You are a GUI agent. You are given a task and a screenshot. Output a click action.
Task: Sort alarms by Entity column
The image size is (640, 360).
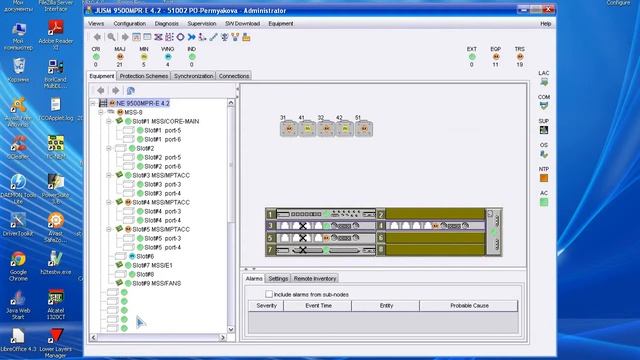tap(386, 306)
